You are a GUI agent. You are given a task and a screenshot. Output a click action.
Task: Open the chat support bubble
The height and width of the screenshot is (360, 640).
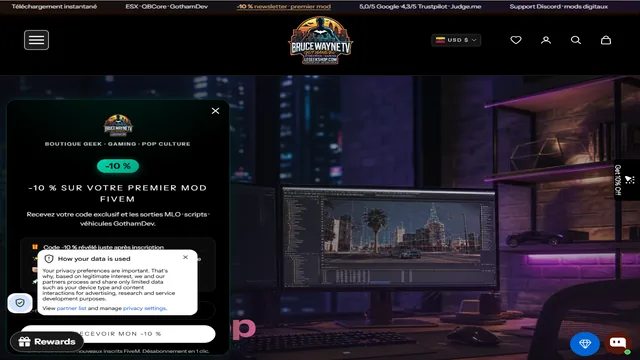tap(618, 343)
